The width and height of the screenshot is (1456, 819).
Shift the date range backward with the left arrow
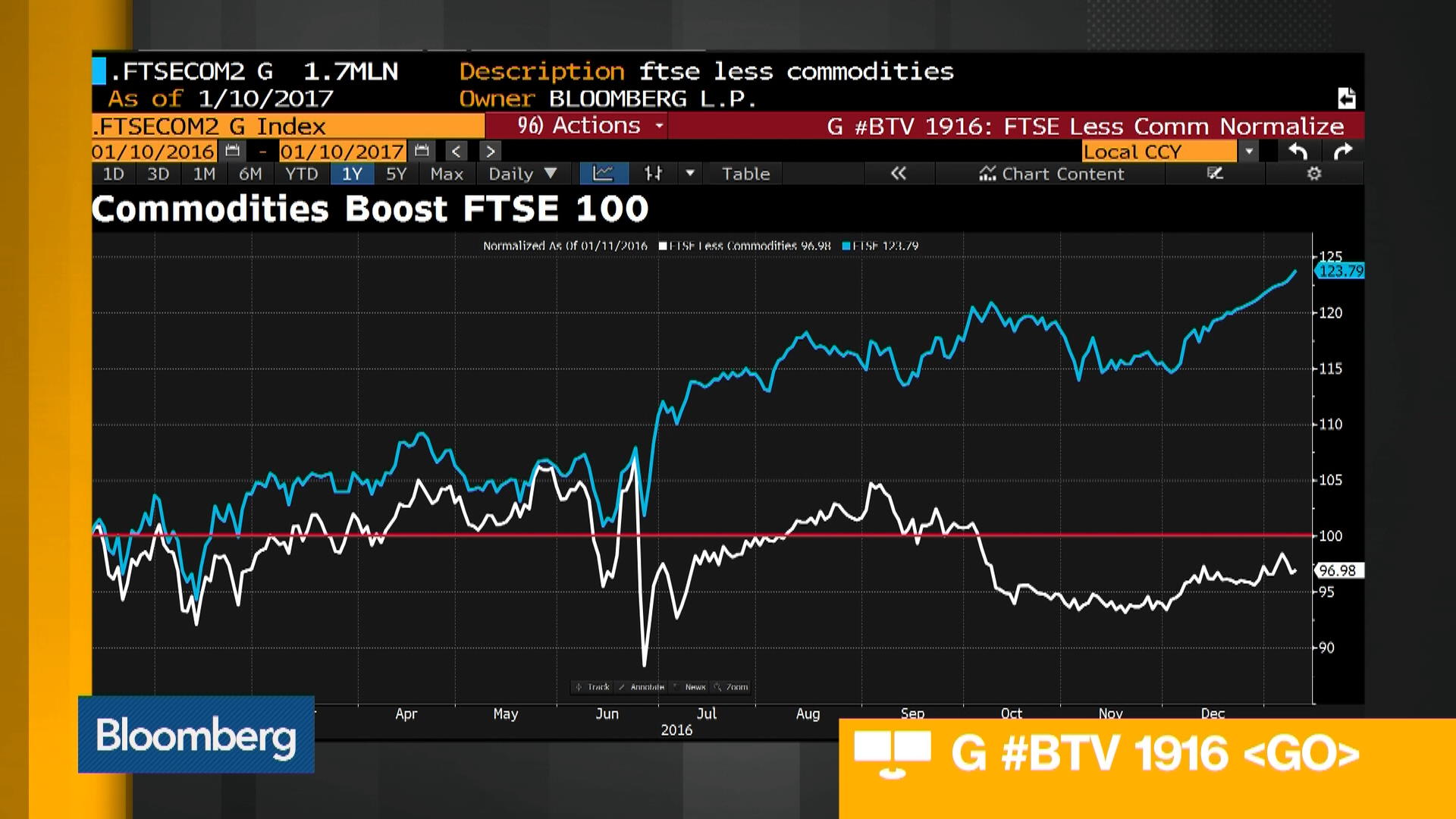(456, 151)
